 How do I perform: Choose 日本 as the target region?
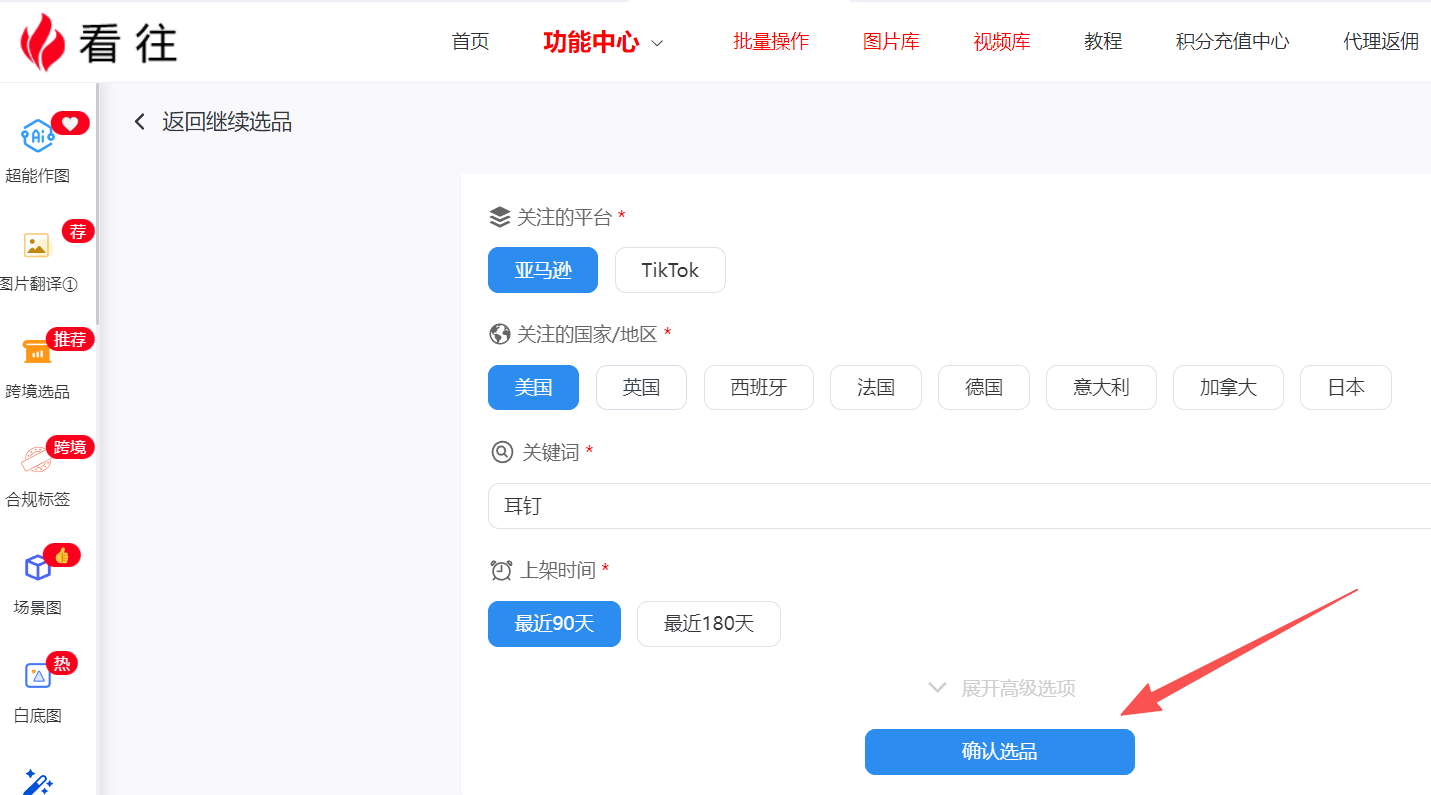pos(1345,388)
